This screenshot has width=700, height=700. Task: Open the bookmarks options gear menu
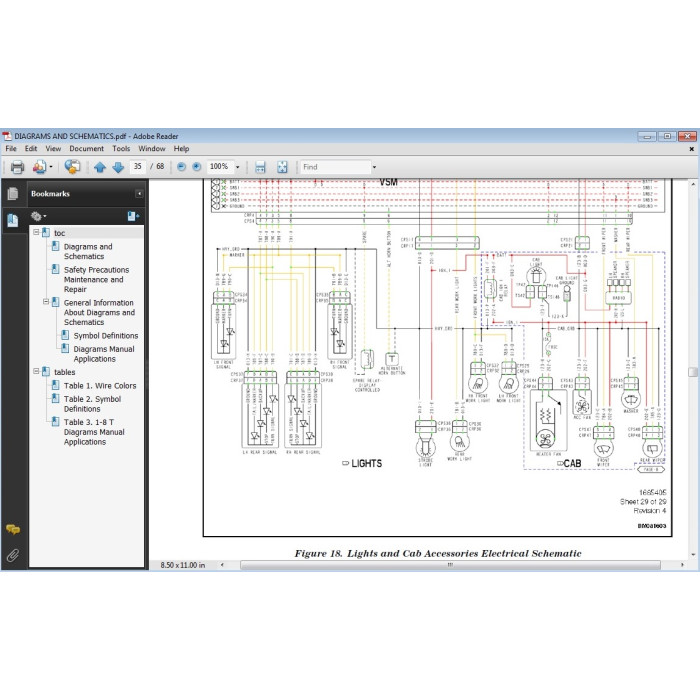[38, 217]
